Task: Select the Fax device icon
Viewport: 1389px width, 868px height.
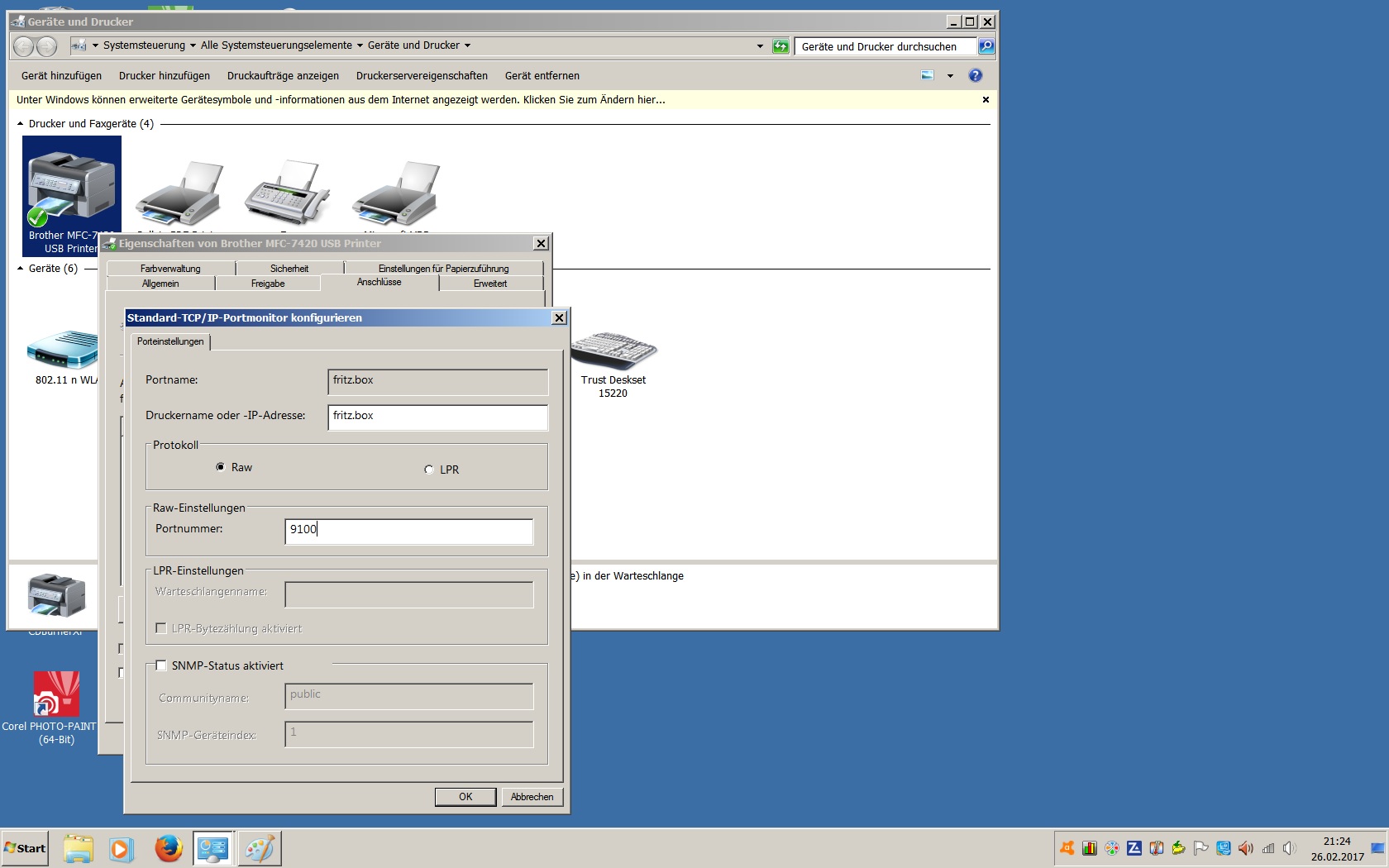Action: point(287,193)
